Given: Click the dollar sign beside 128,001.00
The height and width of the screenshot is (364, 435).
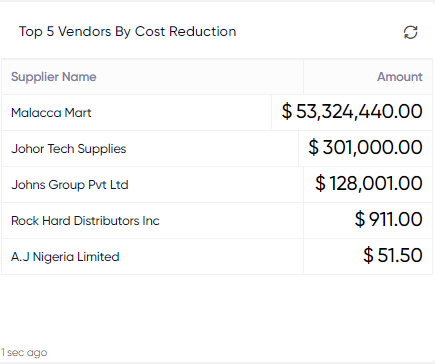Looking at the screenshot, I should coord(320,183).
